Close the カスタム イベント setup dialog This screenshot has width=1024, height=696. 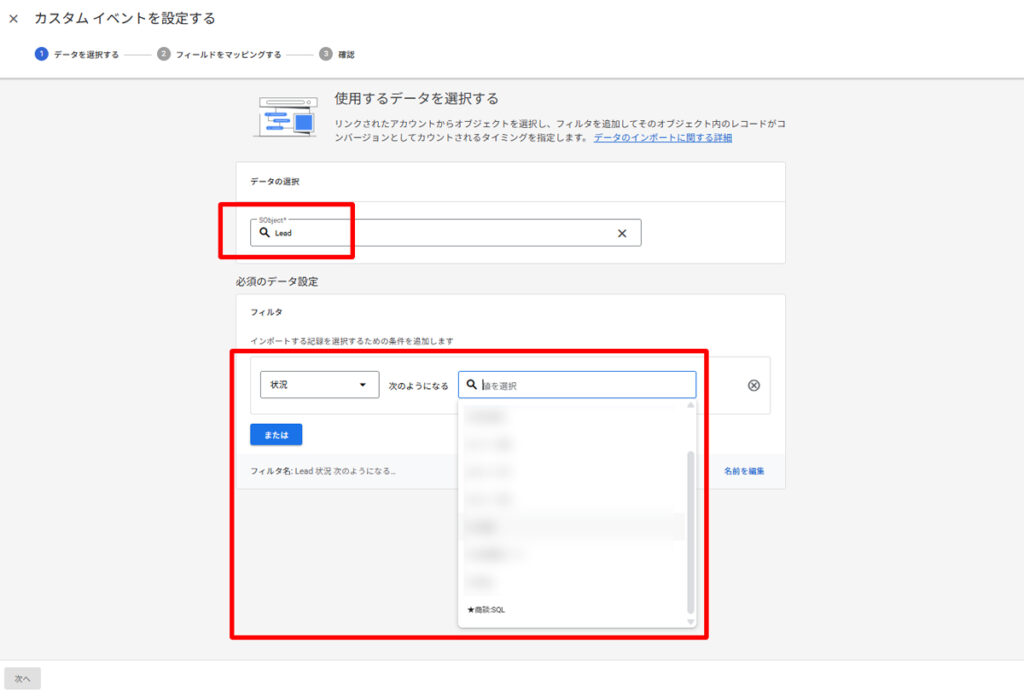click(14, 19)
